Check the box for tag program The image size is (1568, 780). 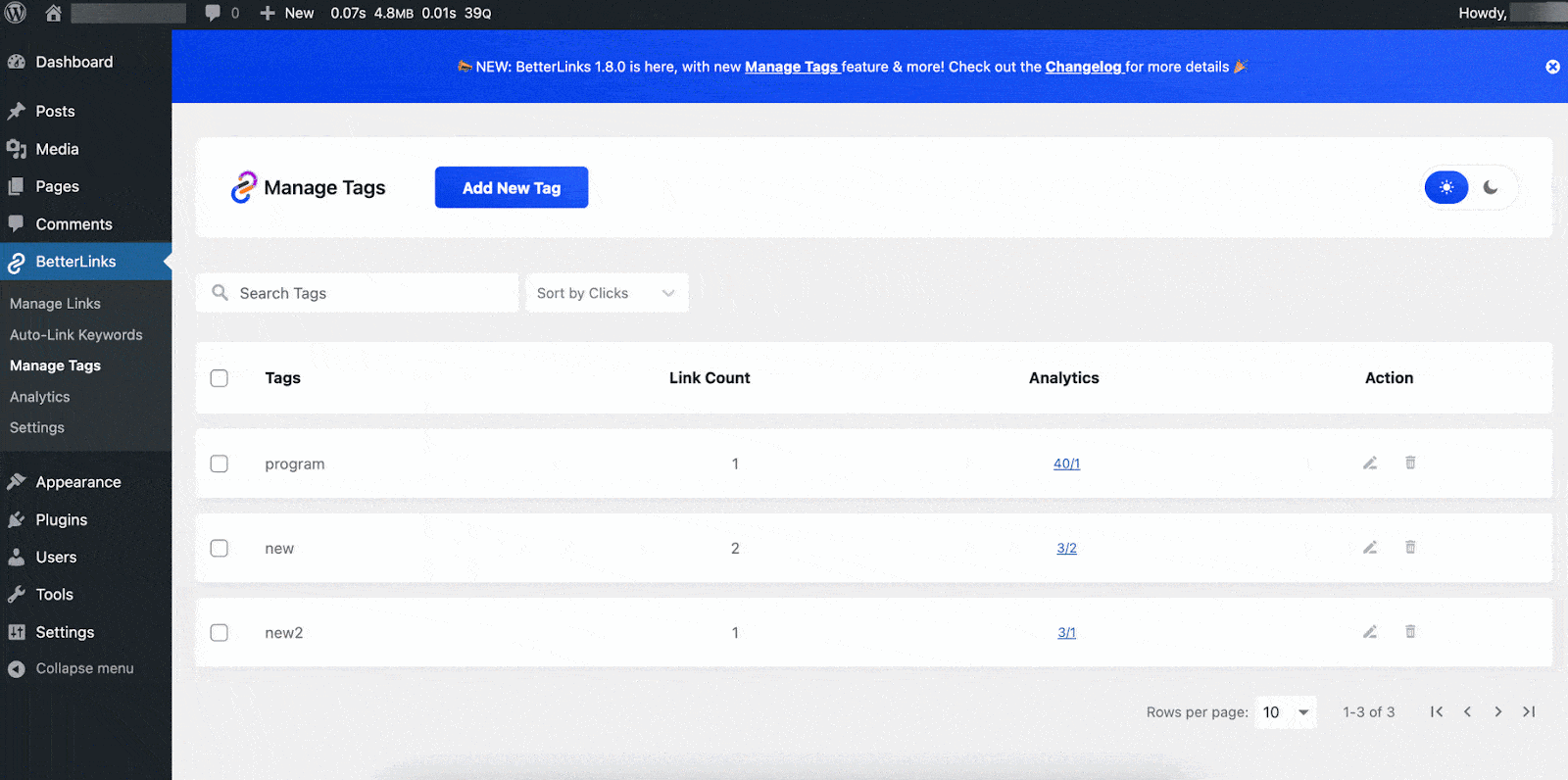point(220,463)
